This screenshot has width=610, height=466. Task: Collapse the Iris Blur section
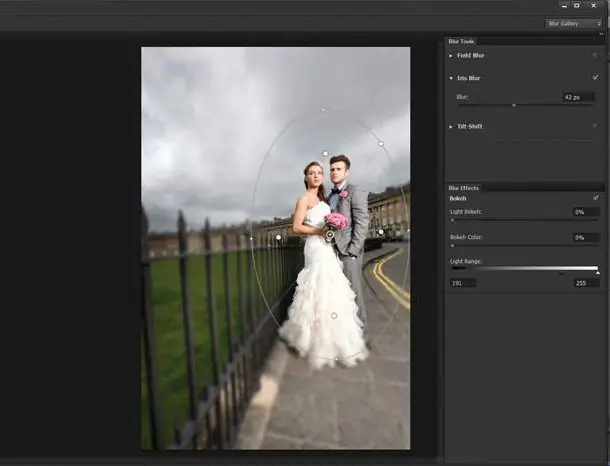pyautogui.click(x=451, y=77)
